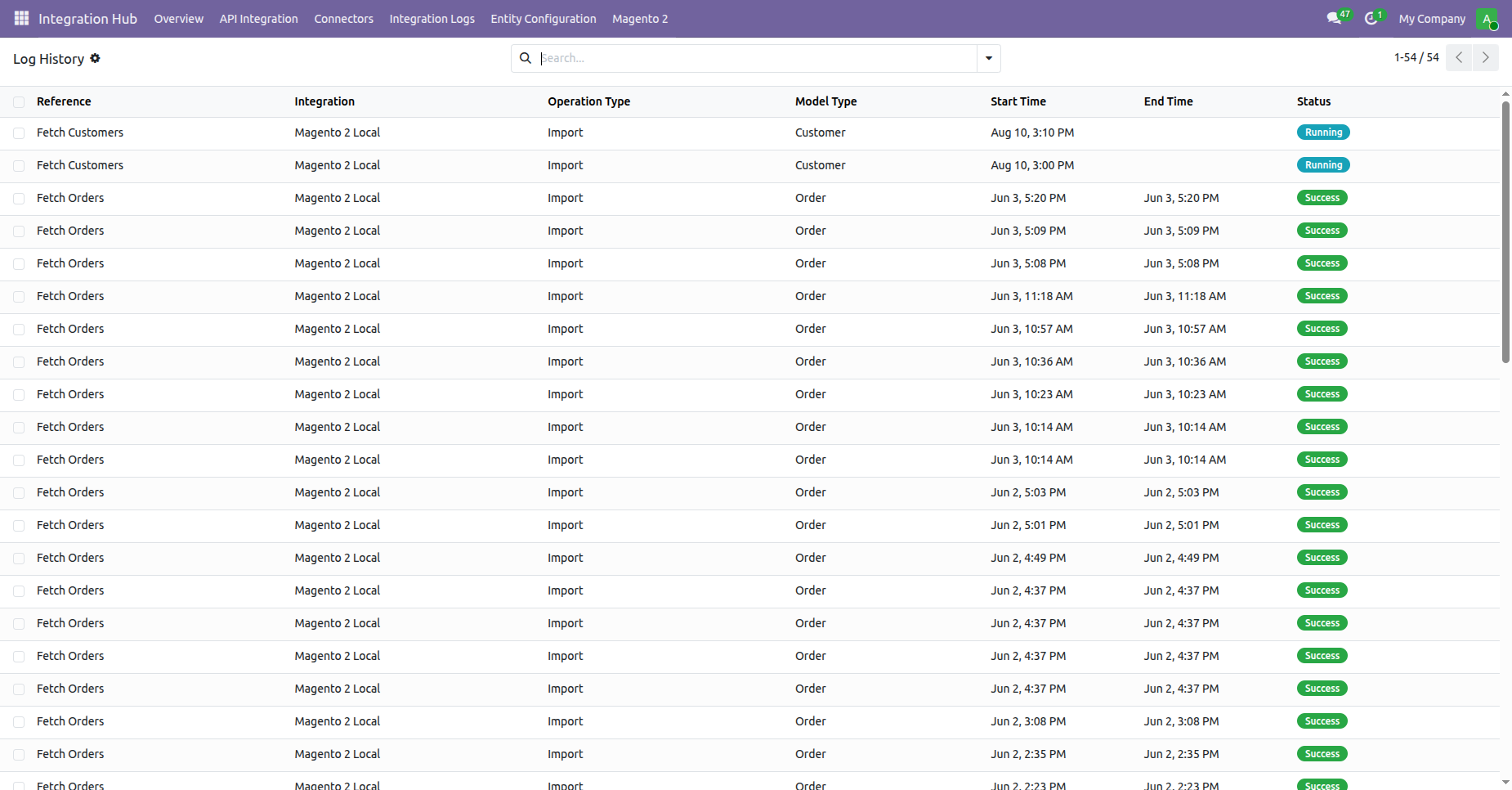This screenshot has height=790, width=1512.
Task: Sort by the Model Type column header
Action: pyautogui.click(x=825, y=101)
